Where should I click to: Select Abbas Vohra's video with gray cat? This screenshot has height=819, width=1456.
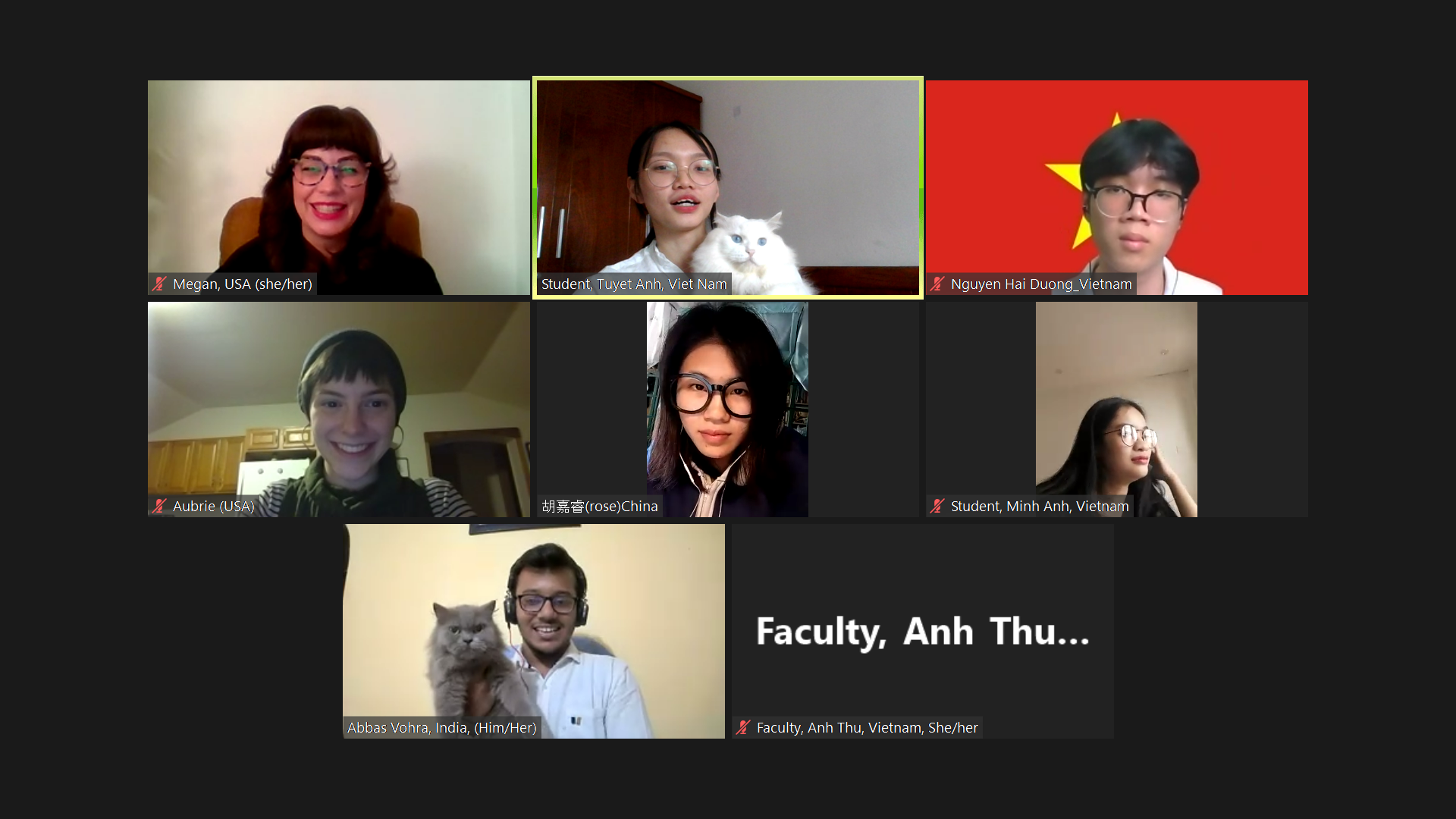pos(534,631)
